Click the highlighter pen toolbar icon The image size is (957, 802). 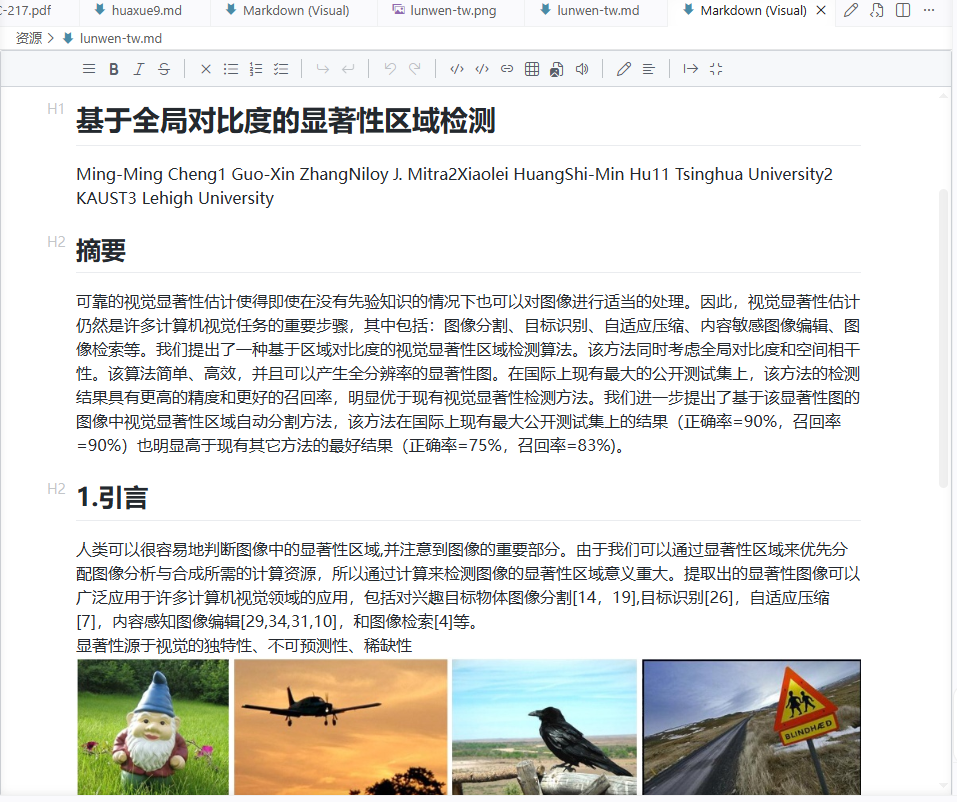[x=623, y=69]
